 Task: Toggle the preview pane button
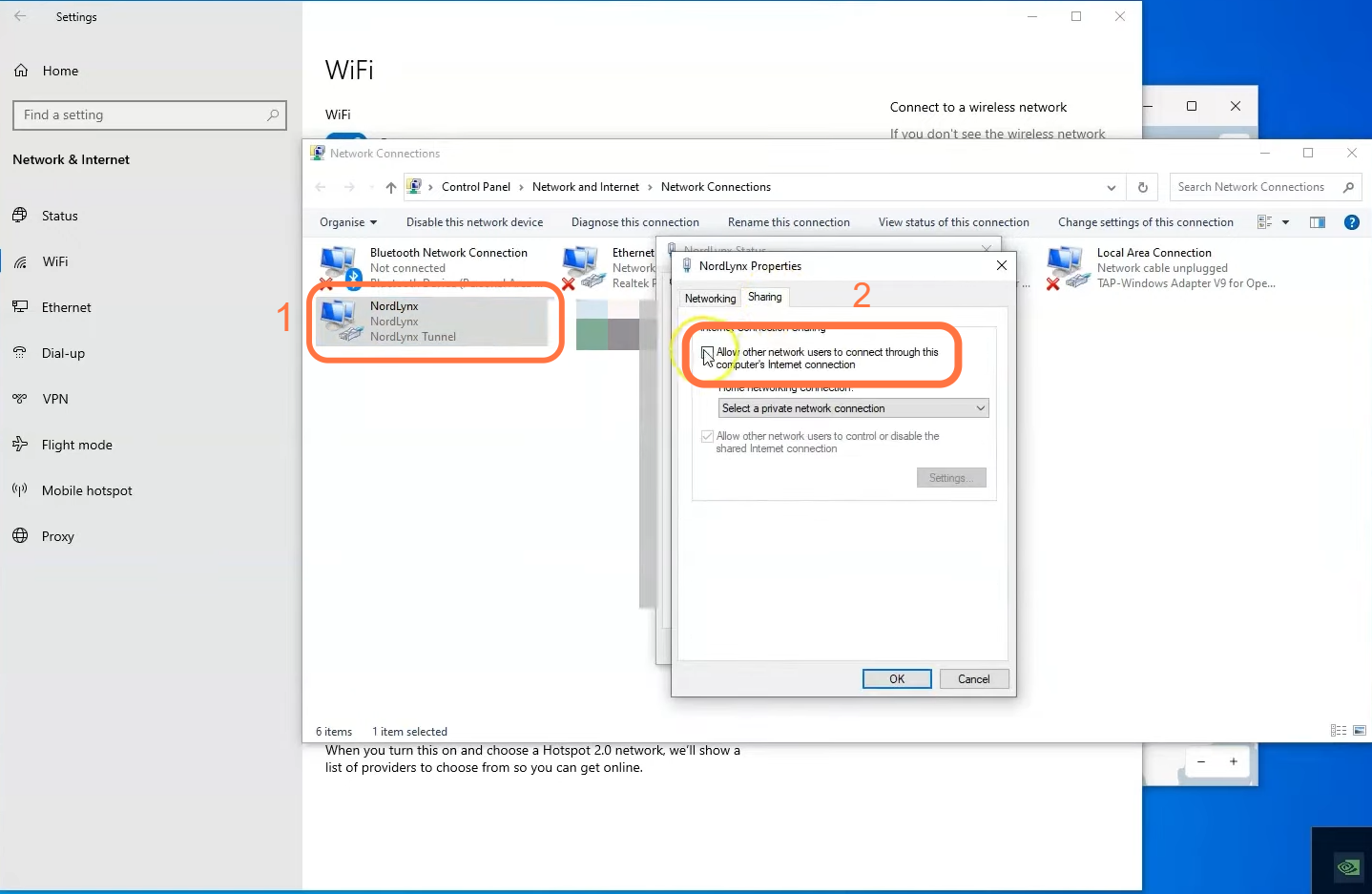[x=1318, y=222]
